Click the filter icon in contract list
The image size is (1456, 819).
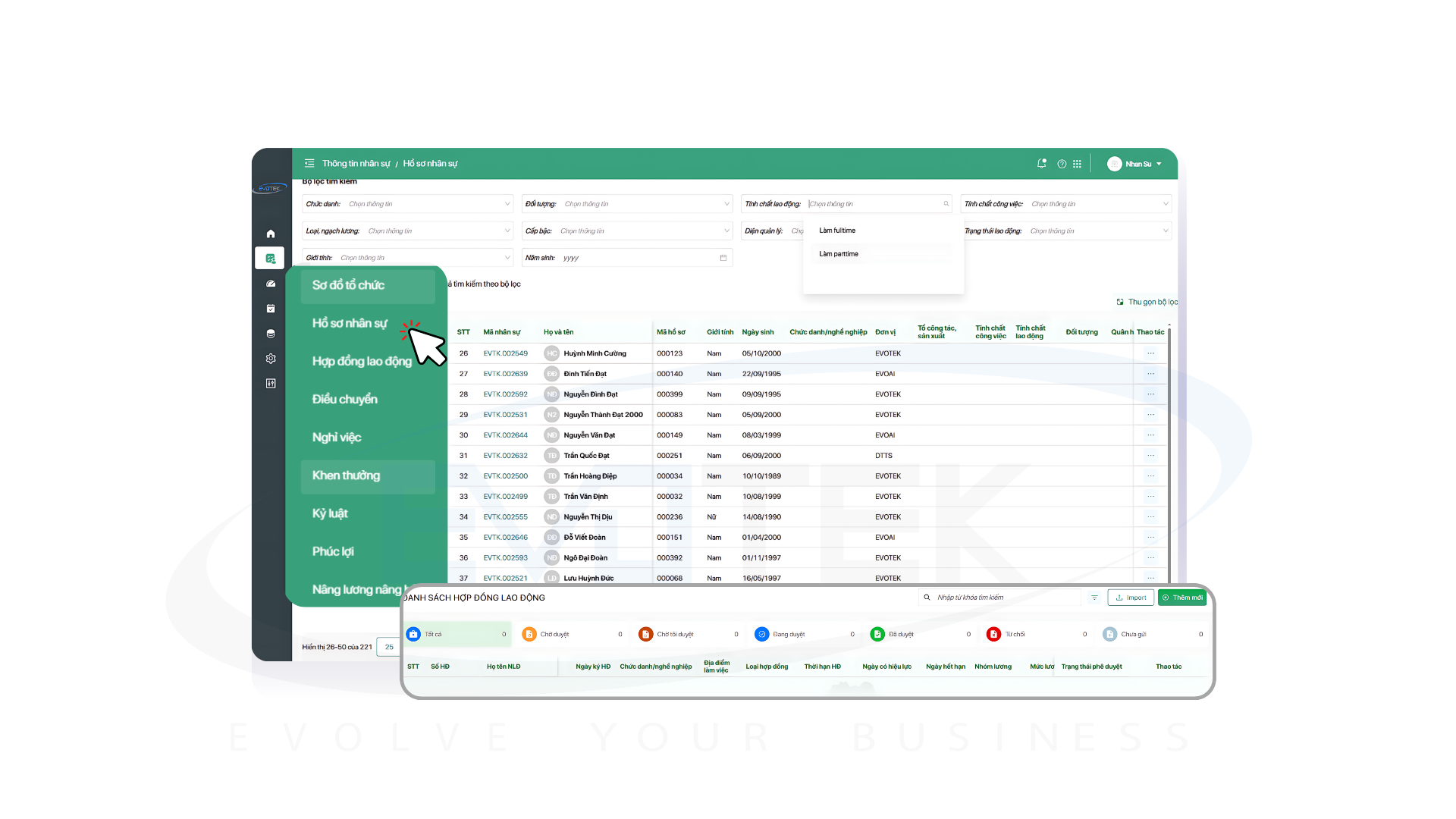point(1094,598)
